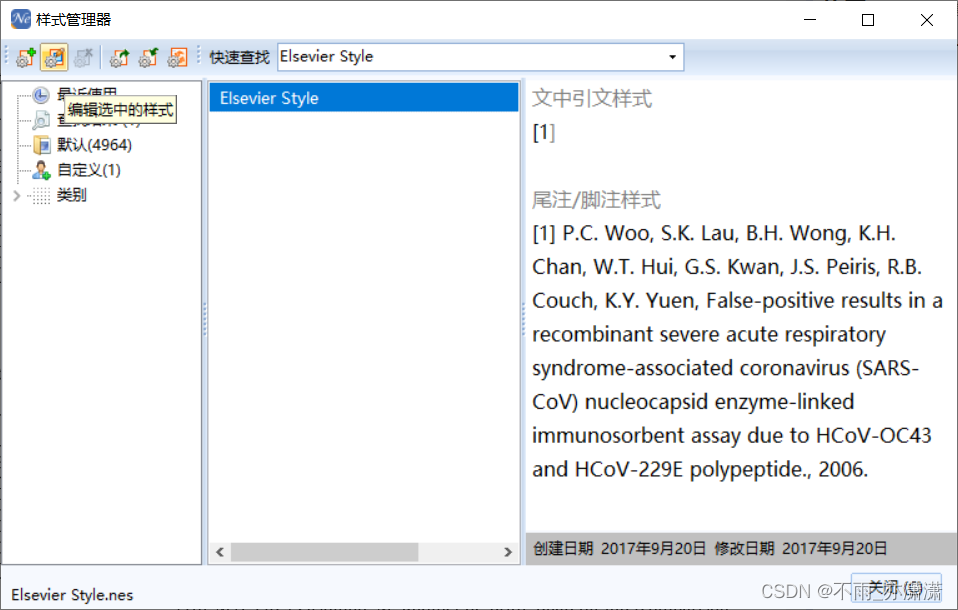Select the search results magnifier icon
The image size is (958, 610).
41,120
